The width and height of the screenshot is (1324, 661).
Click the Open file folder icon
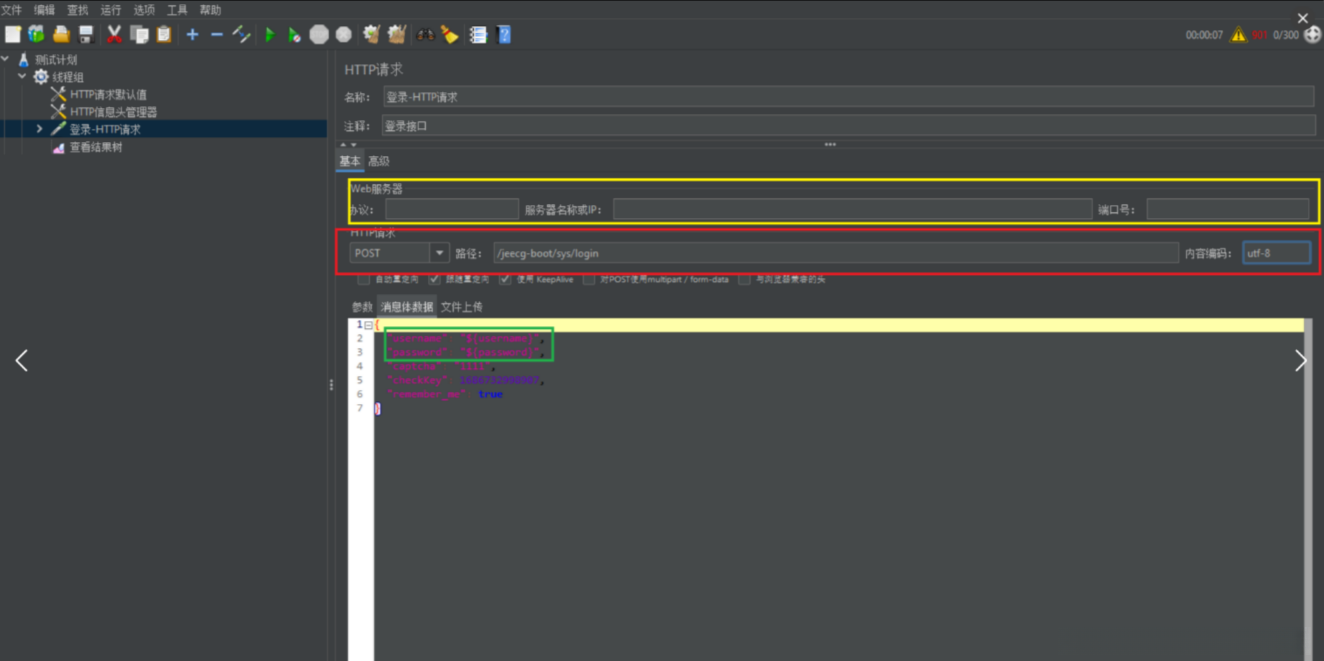pyautogui.click(x=61, y=35)
